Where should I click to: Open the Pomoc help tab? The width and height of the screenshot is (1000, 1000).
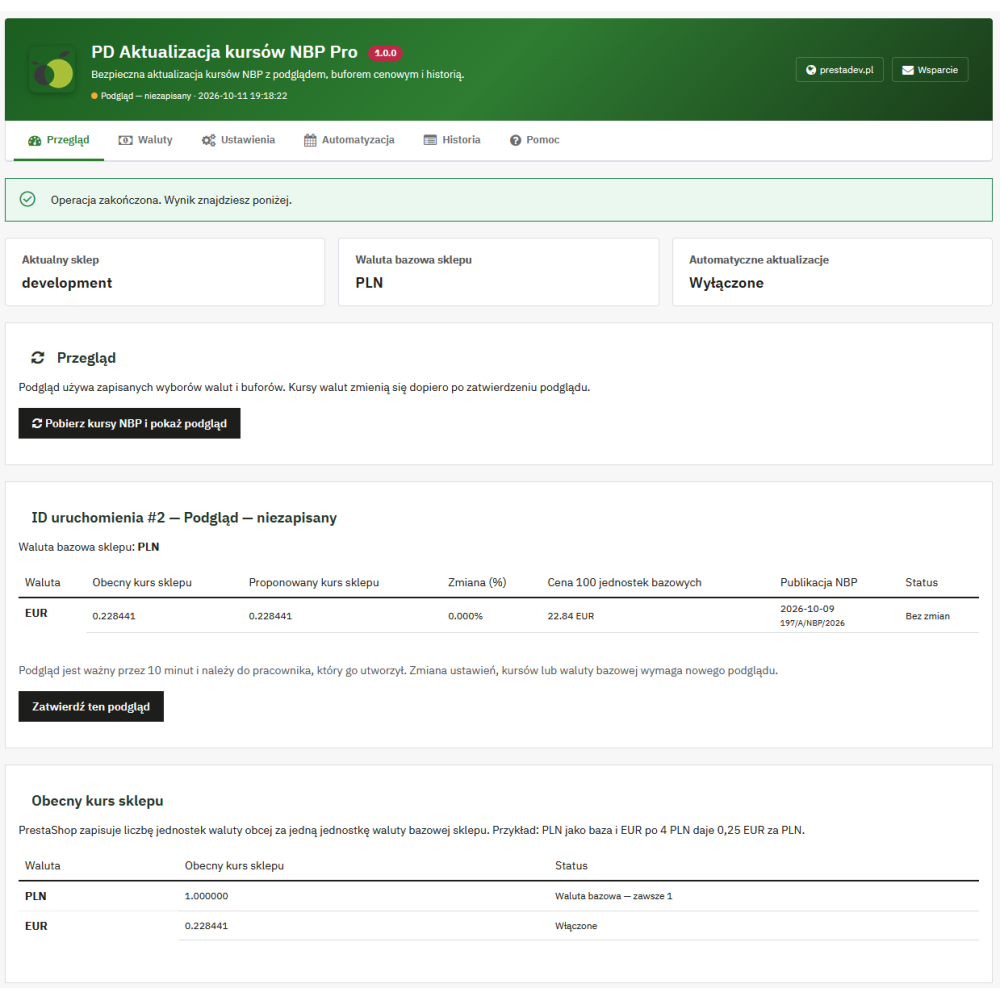click(534, 140)
